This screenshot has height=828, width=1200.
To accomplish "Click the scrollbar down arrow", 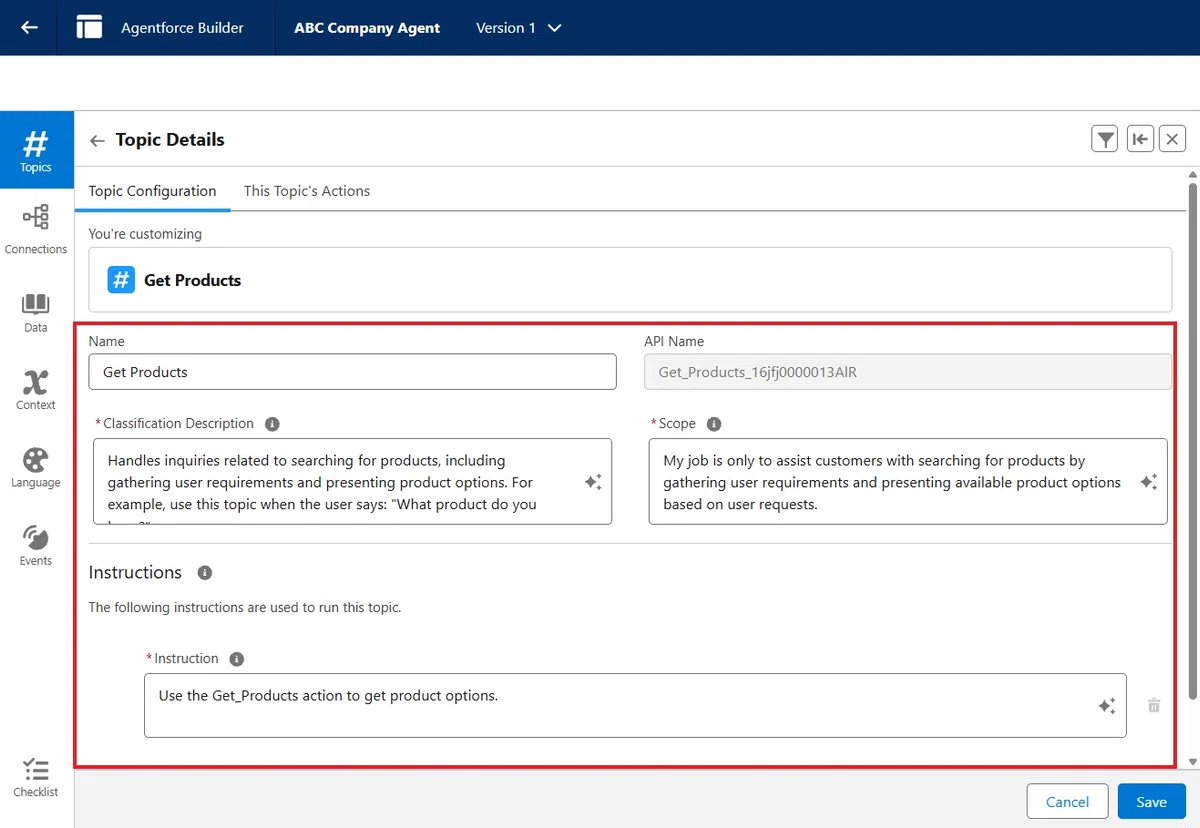I will click(1192, 762).
